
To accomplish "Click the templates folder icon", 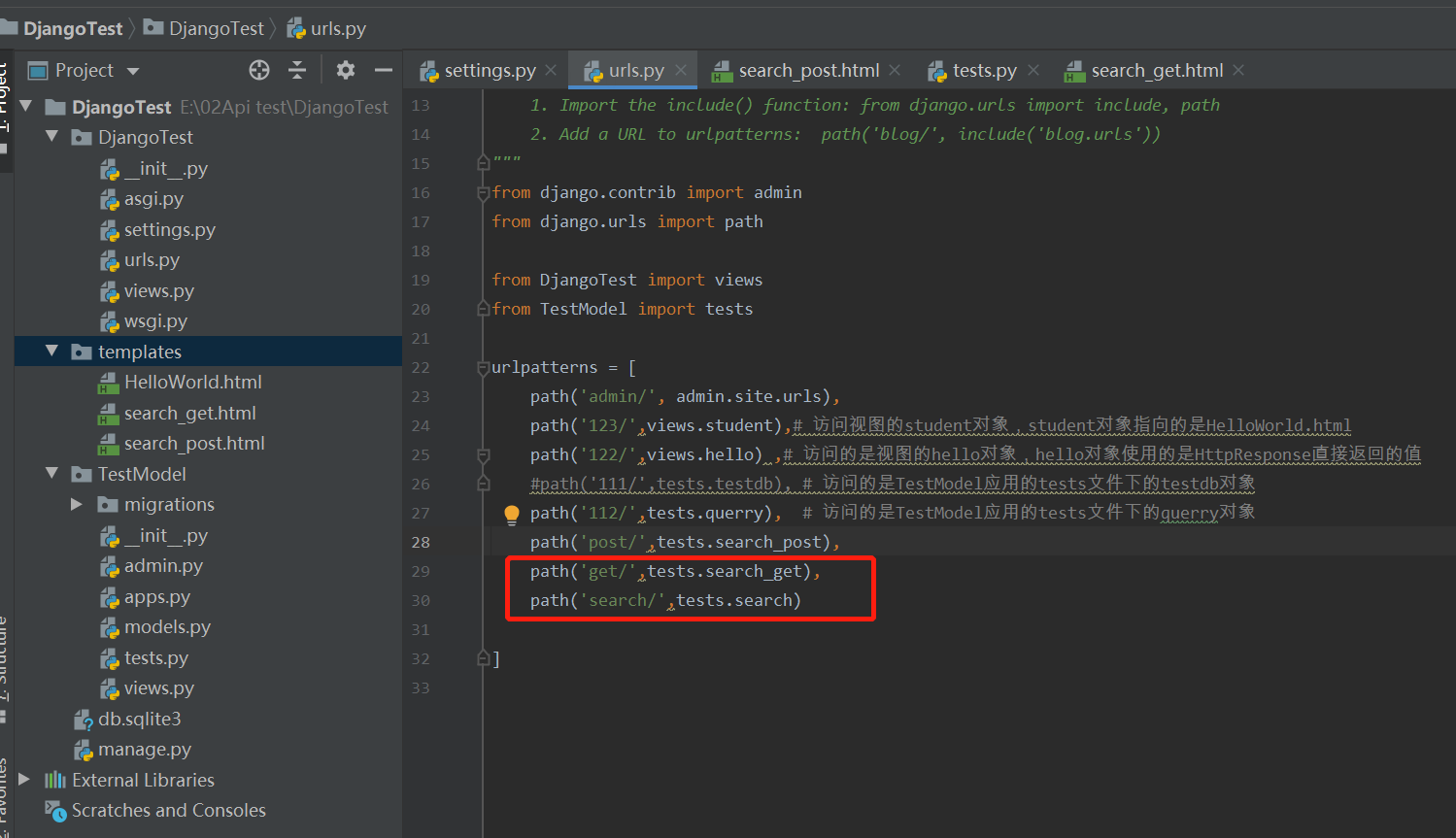I will pyautogui.click(x=82, y=352).
